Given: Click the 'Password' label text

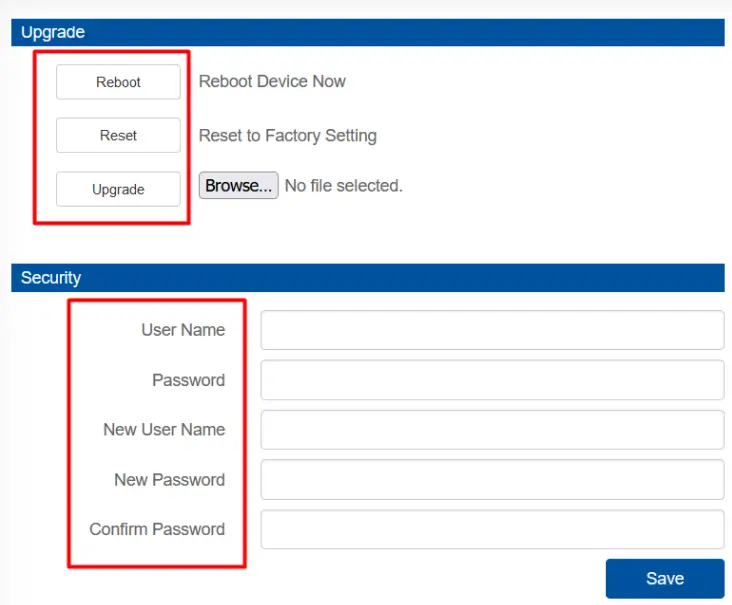Looking at the screenshot, I should point(188,380).
